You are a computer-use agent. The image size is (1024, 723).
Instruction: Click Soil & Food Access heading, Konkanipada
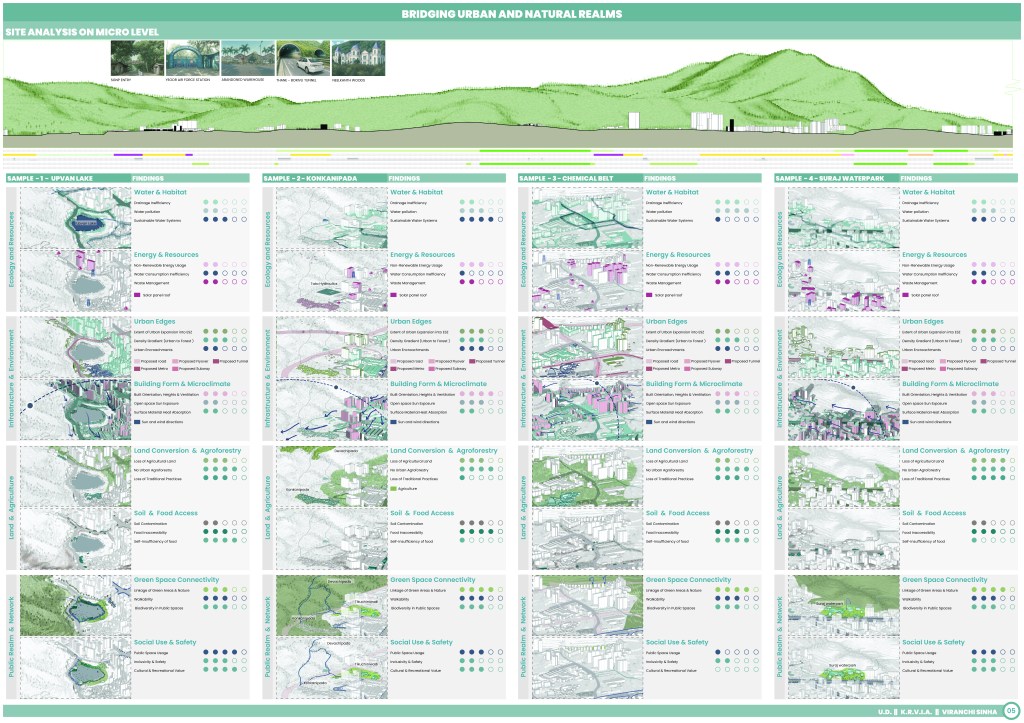422,513
